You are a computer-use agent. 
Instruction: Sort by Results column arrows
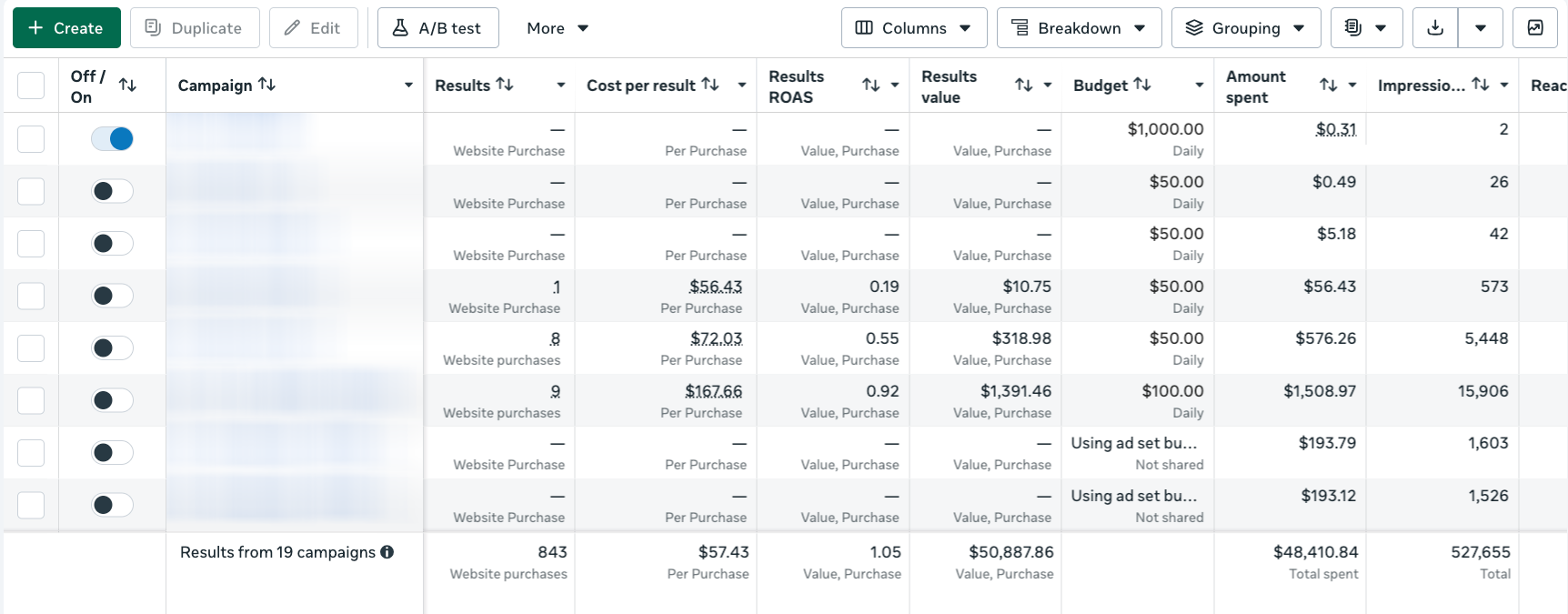click(x=505, y=84)
